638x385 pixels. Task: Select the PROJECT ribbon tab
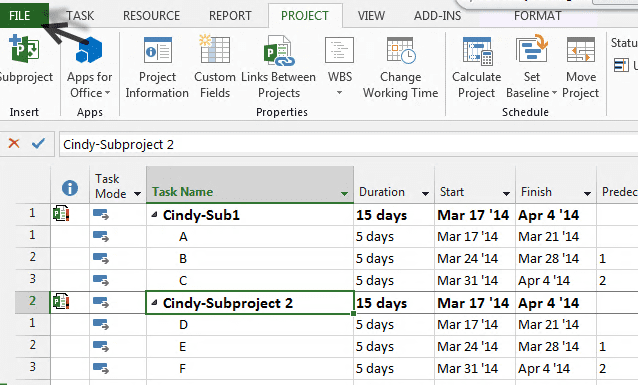point(305,15)
